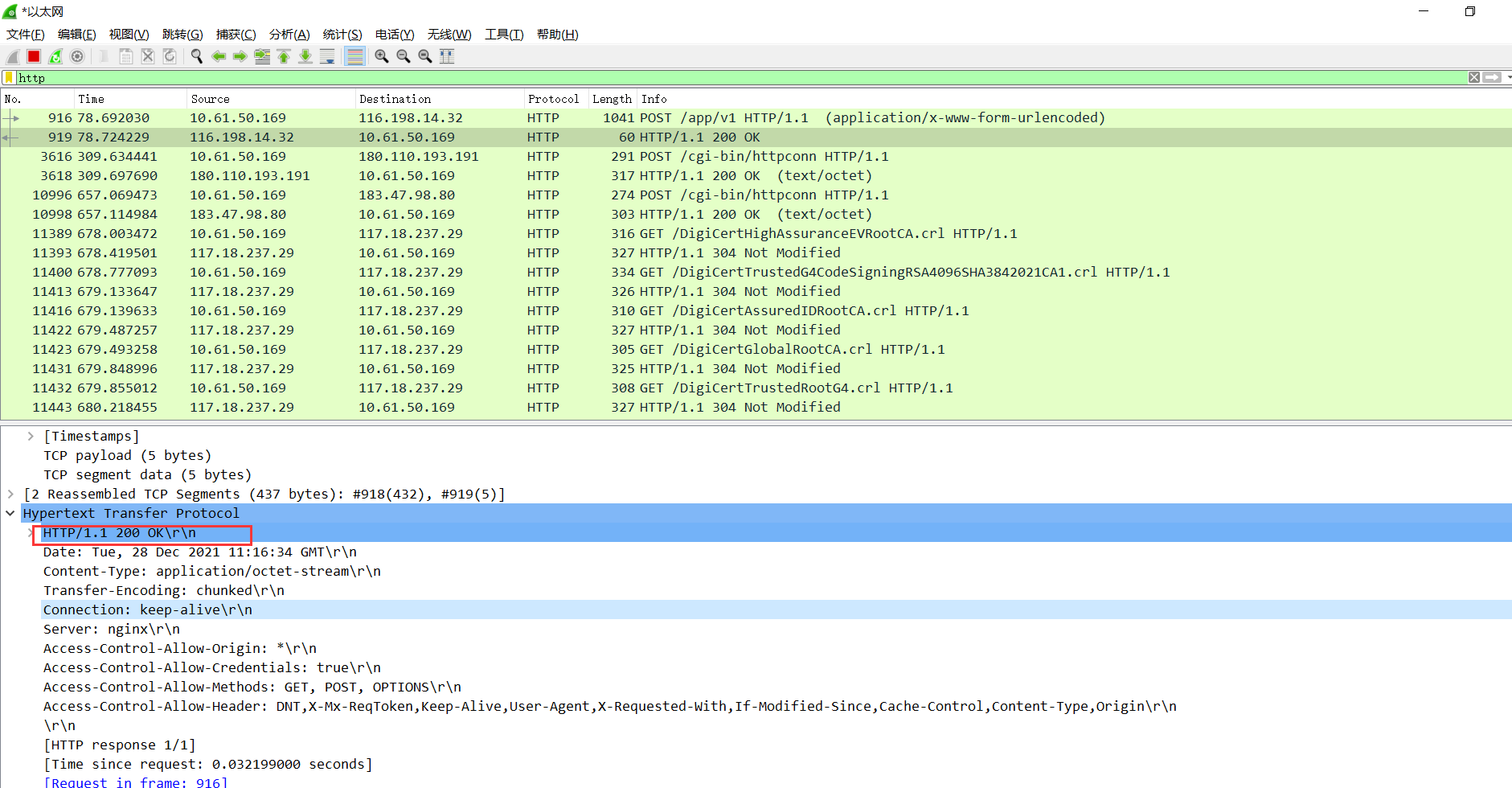Viewport: 1512px width, 788px height.
Task: Clear the display filter
Action: [1474, 77]
